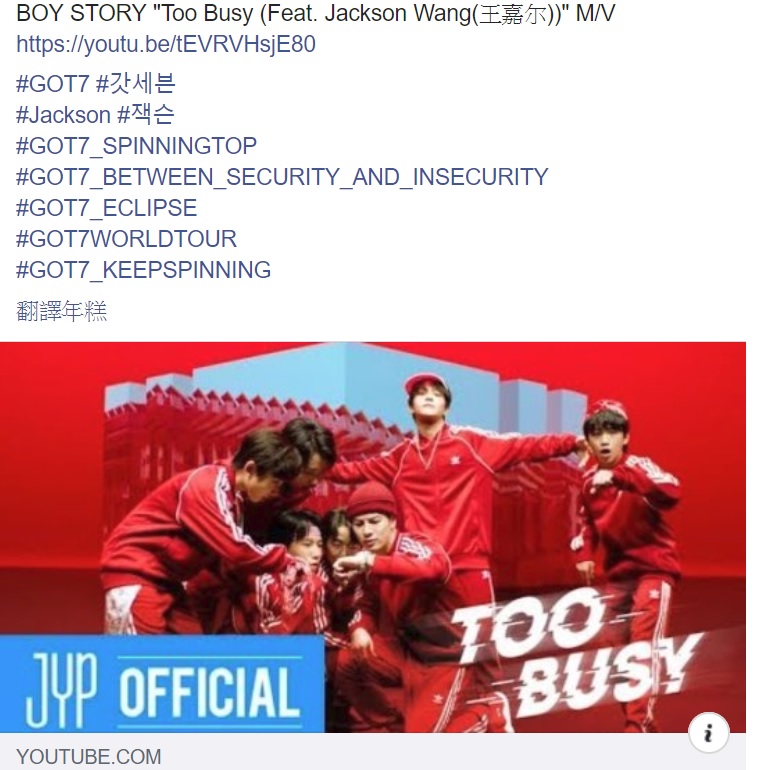This screenshot has height=770, width=767.
Task: Click the info icon on video preview
Action: coord(708,733)
